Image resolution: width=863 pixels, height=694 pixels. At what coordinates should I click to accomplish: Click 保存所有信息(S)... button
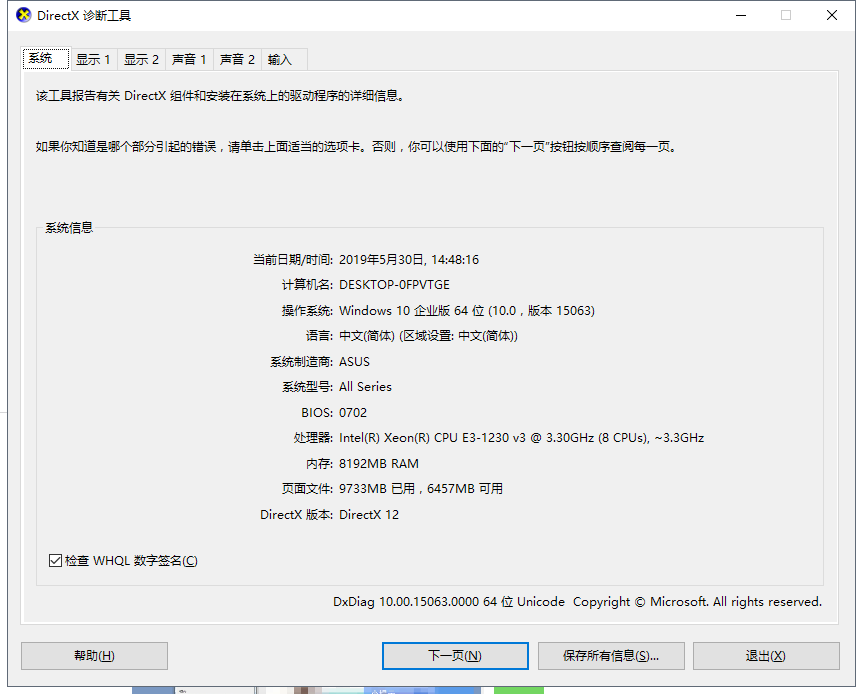pos(610,656)
